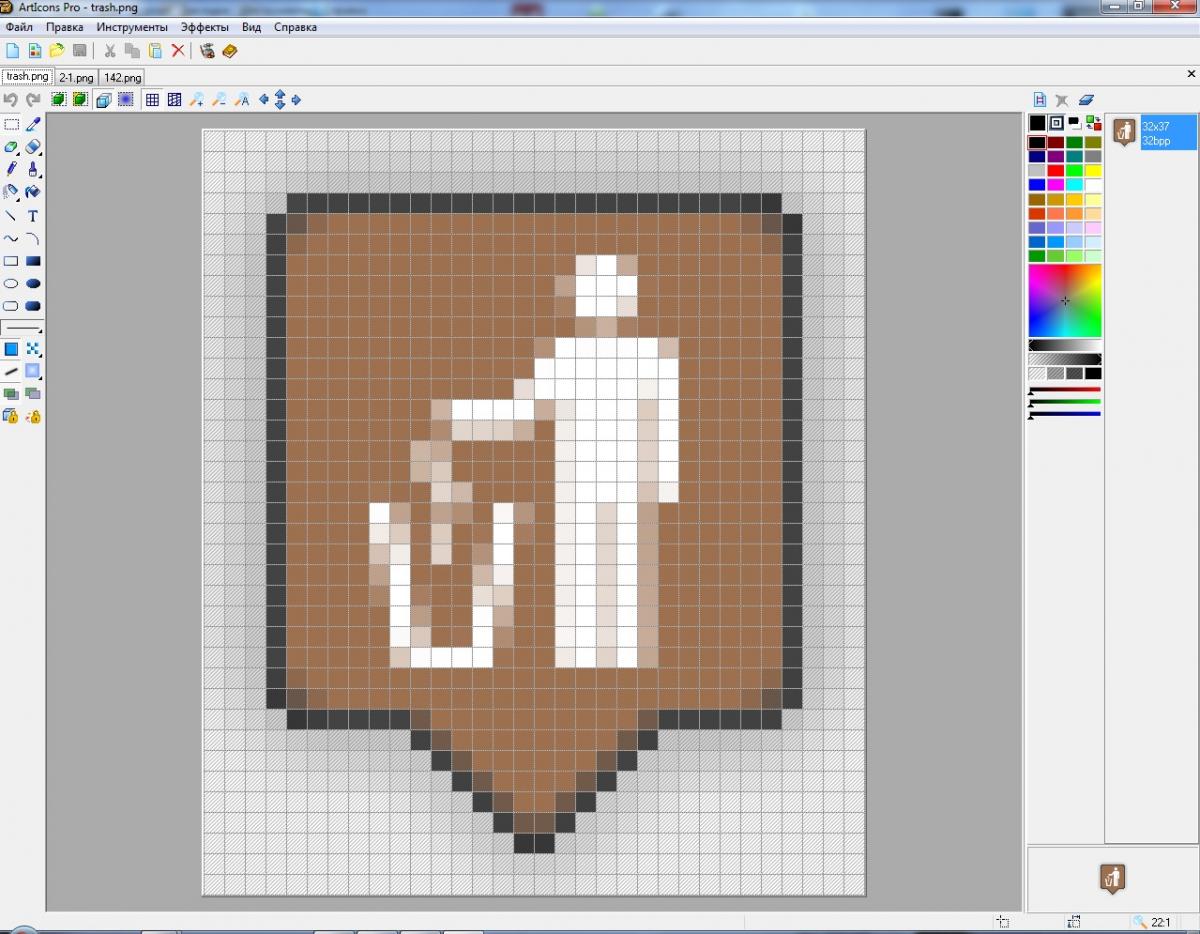
Task: Toggle the hatched transparency grid button
Action: [x=175, y=100]
